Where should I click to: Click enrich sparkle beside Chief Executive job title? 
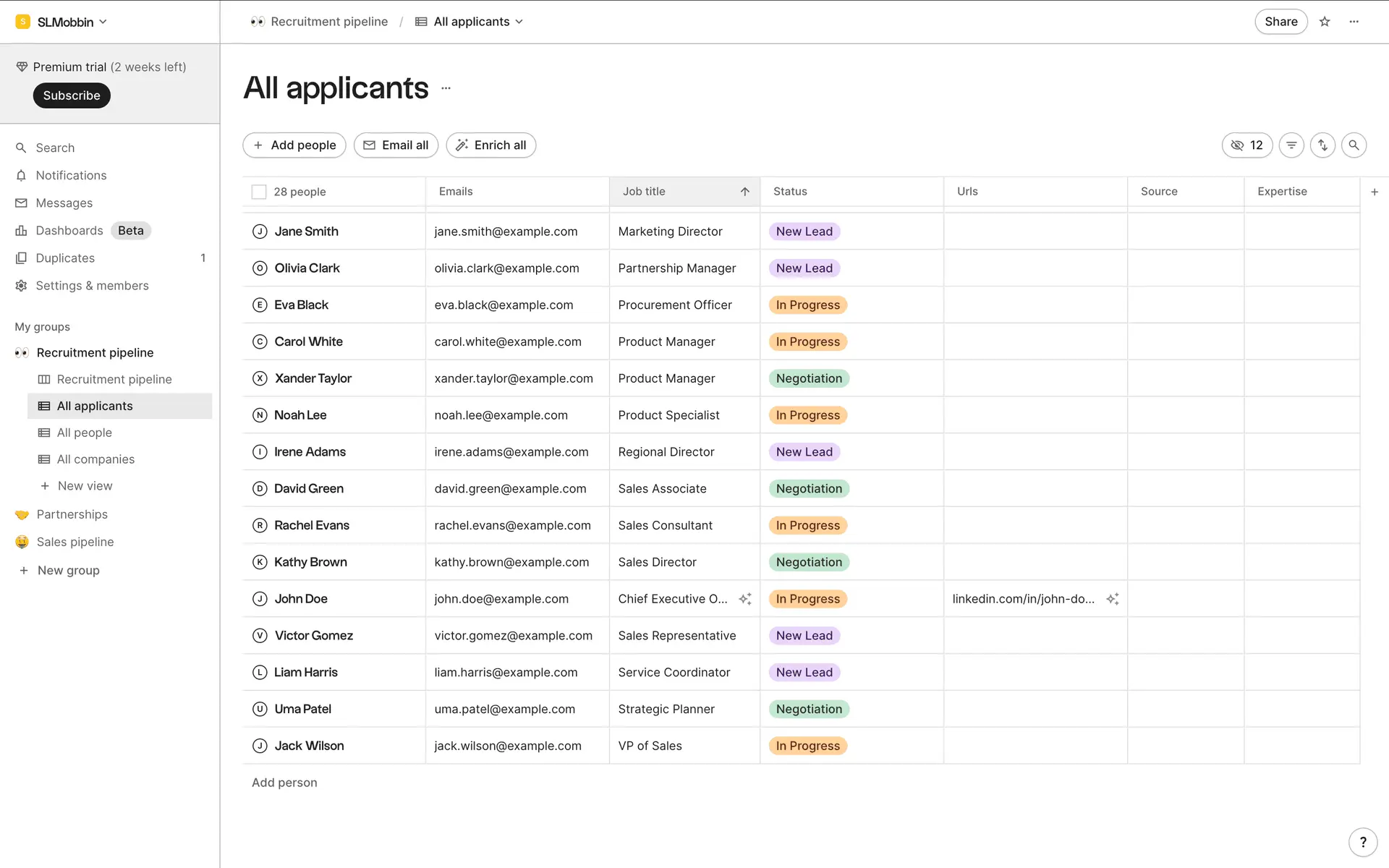tap(745, 599)
